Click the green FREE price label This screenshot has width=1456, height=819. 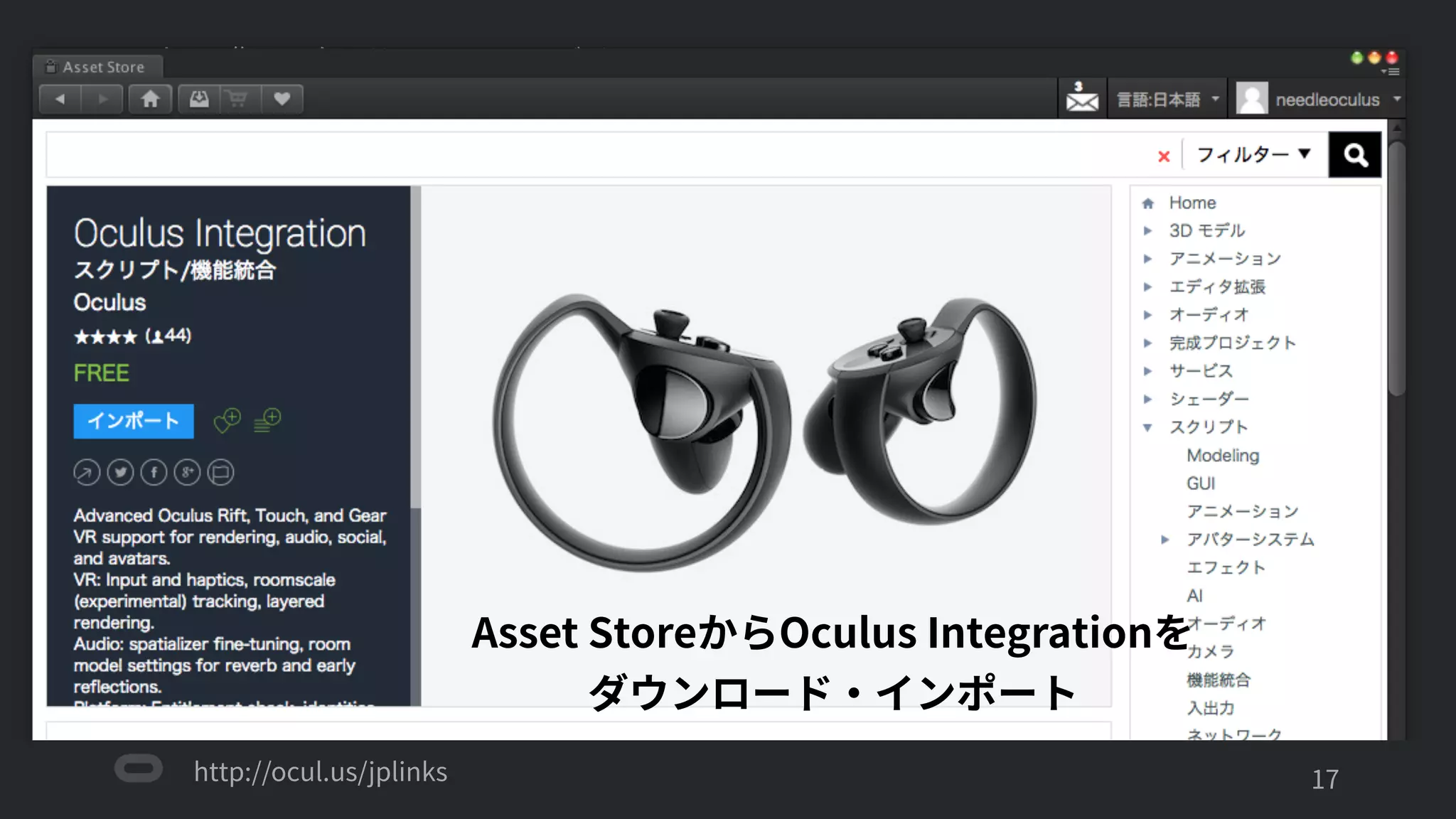[x=102, y=373]
